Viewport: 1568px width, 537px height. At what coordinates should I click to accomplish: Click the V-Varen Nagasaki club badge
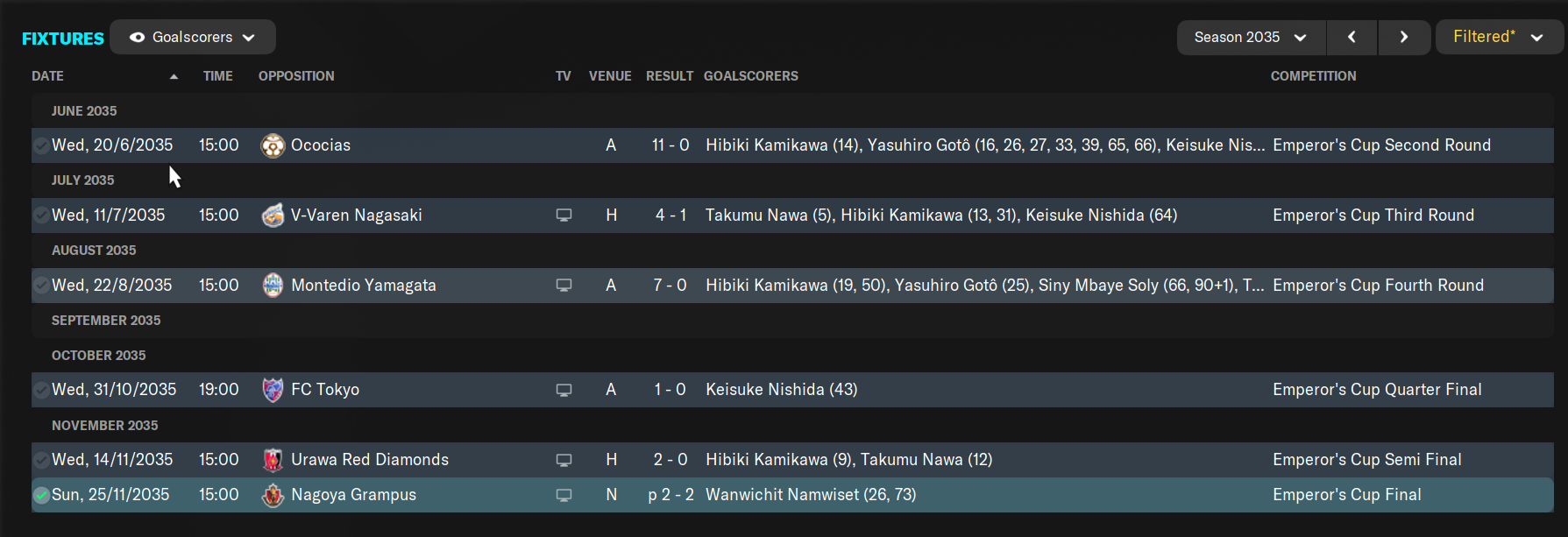pos(273,216)
